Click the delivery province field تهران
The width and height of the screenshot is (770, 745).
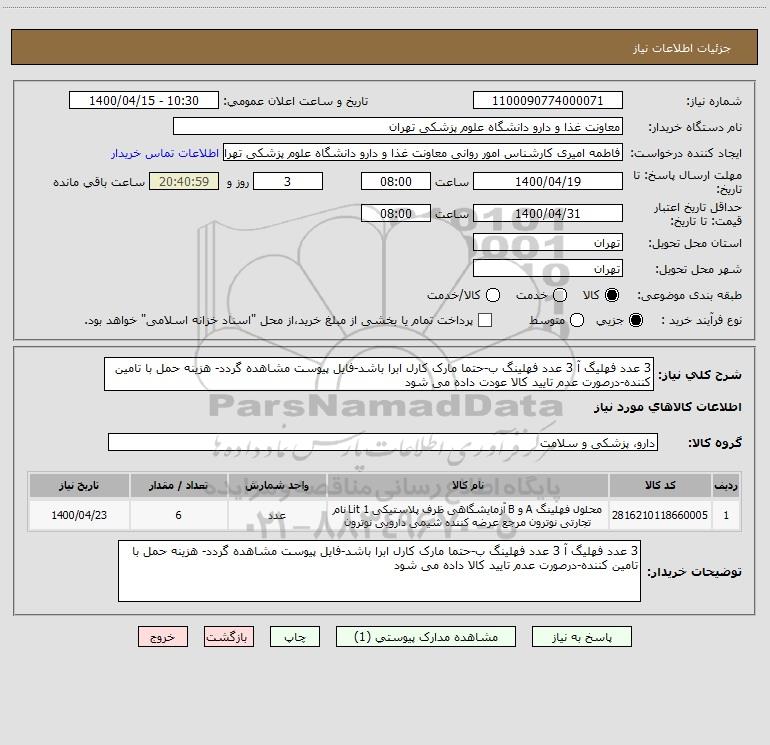[x=548, y=243]
